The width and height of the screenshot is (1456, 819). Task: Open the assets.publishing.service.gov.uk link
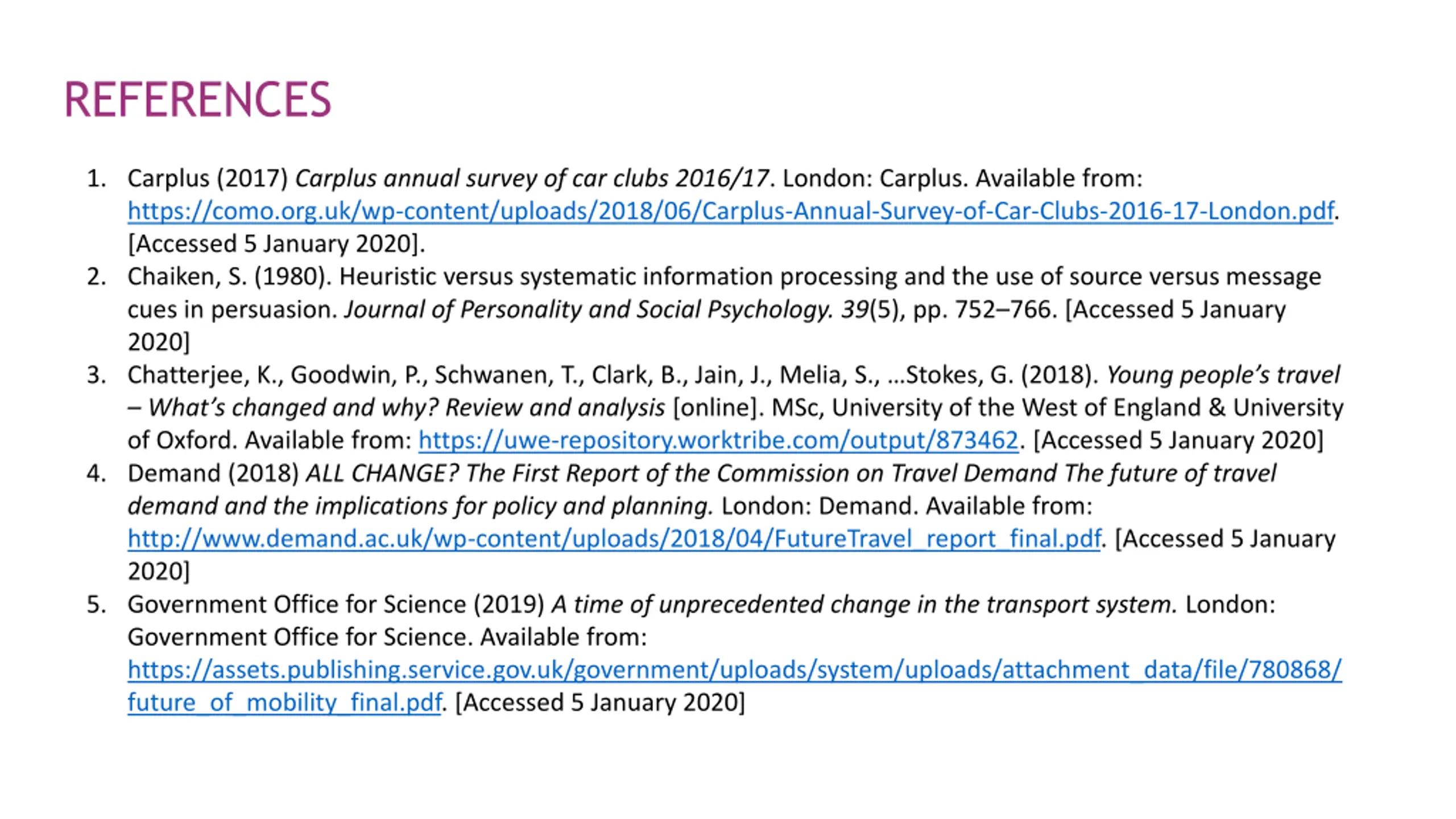point(734,669)
